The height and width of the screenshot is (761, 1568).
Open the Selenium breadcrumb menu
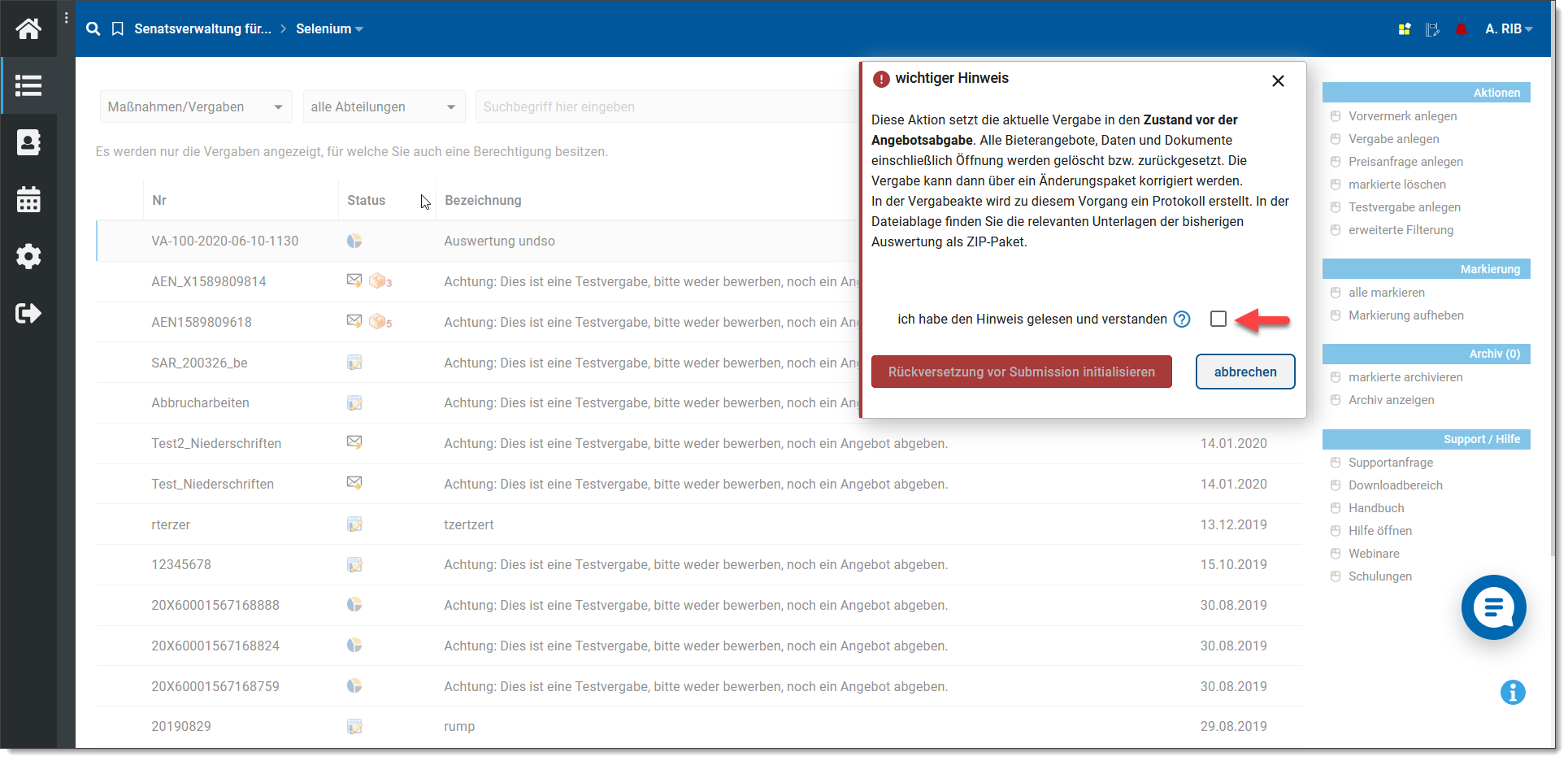tap(329, 29)
